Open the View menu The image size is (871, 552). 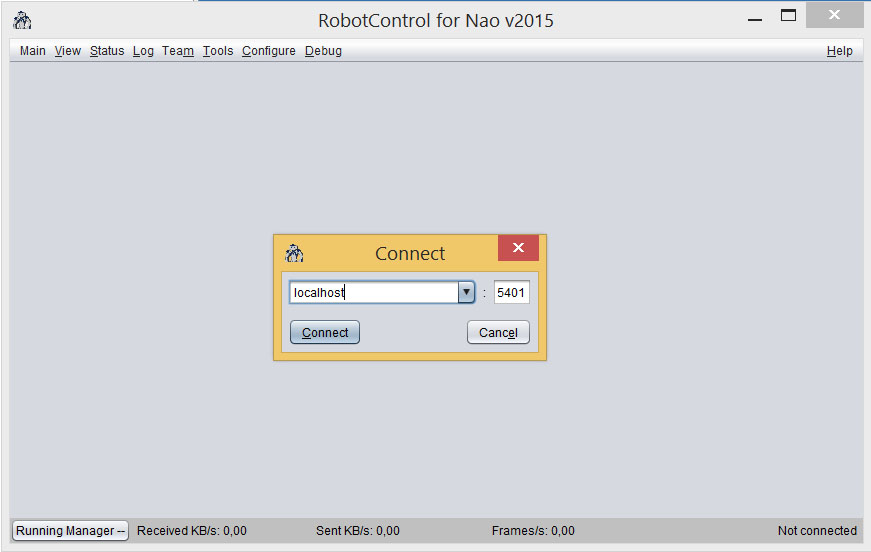pyautogui.click(x=68, y=51)
